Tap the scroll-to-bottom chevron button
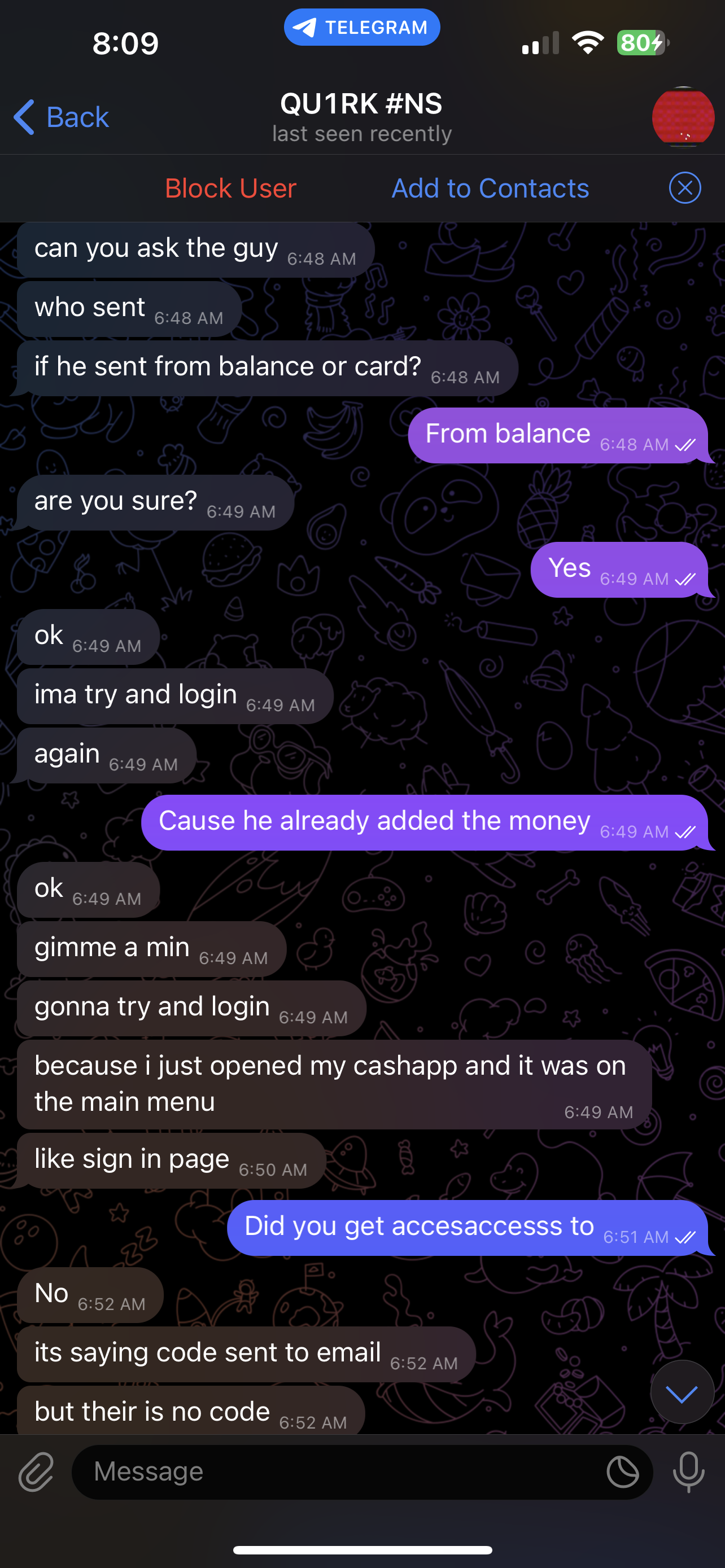This screenshot has width=725, height=1568. pyautogui.click(x=682, y=1393)
